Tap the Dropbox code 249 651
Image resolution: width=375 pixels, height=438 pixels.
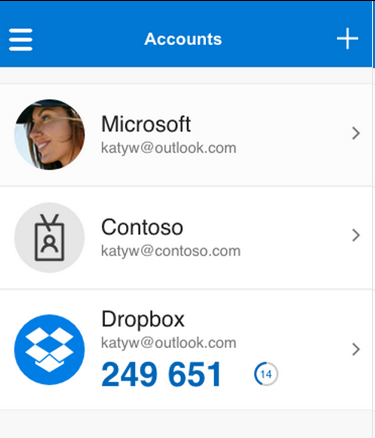161,374
